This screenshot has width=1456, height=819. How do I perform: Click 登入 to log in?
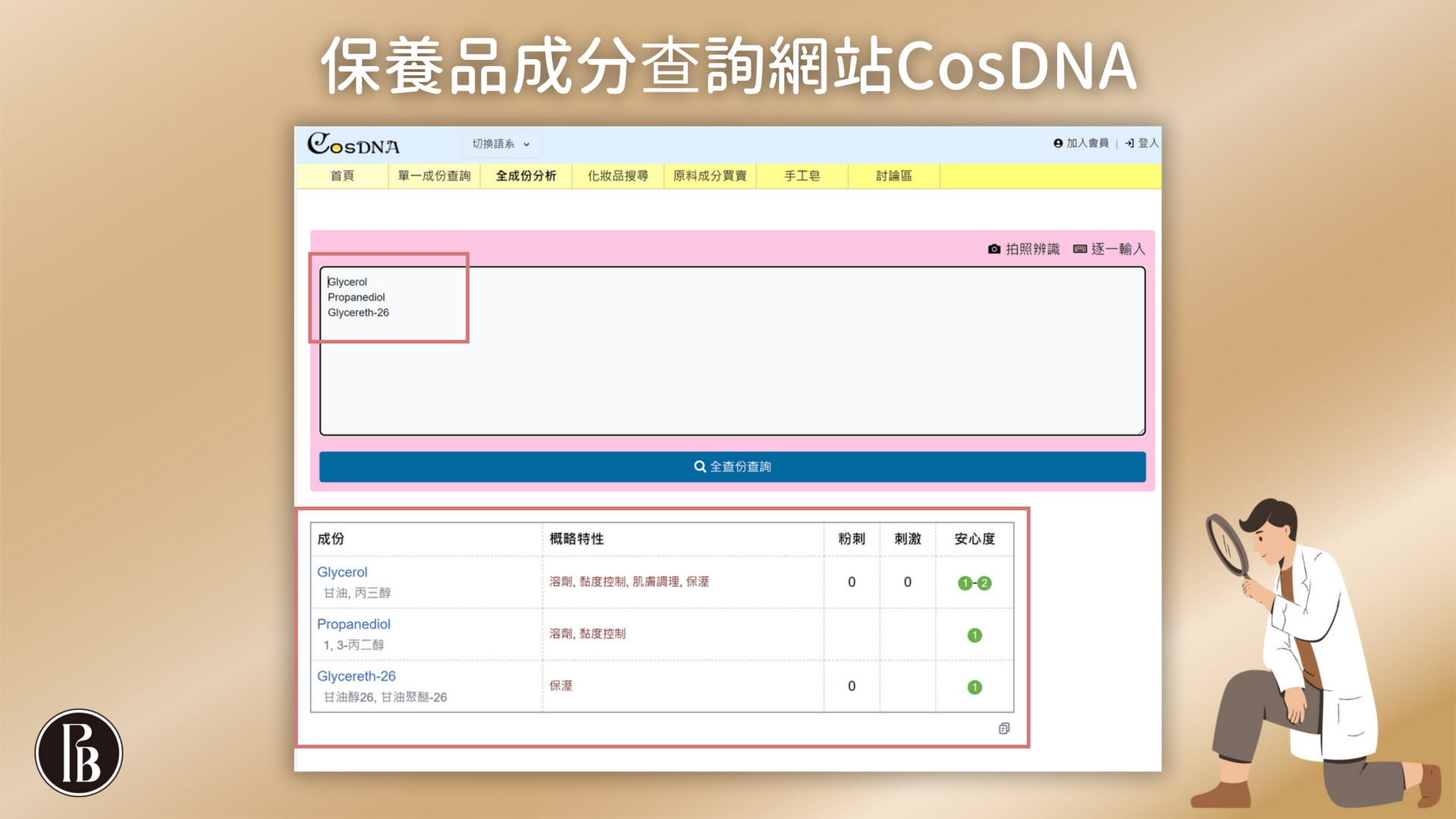point(1142,143)
